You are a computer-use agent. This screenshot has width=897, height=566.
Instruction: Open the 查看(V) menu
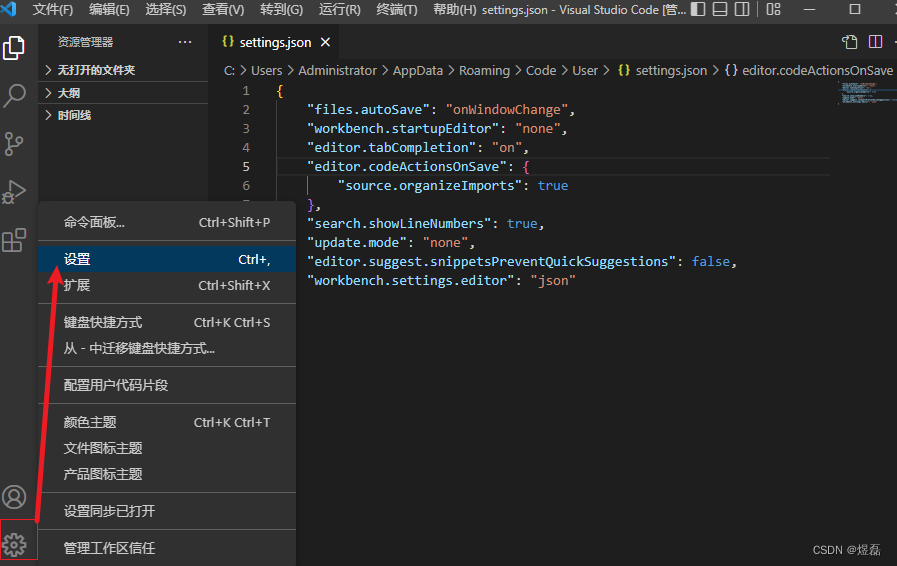point(223,10)
